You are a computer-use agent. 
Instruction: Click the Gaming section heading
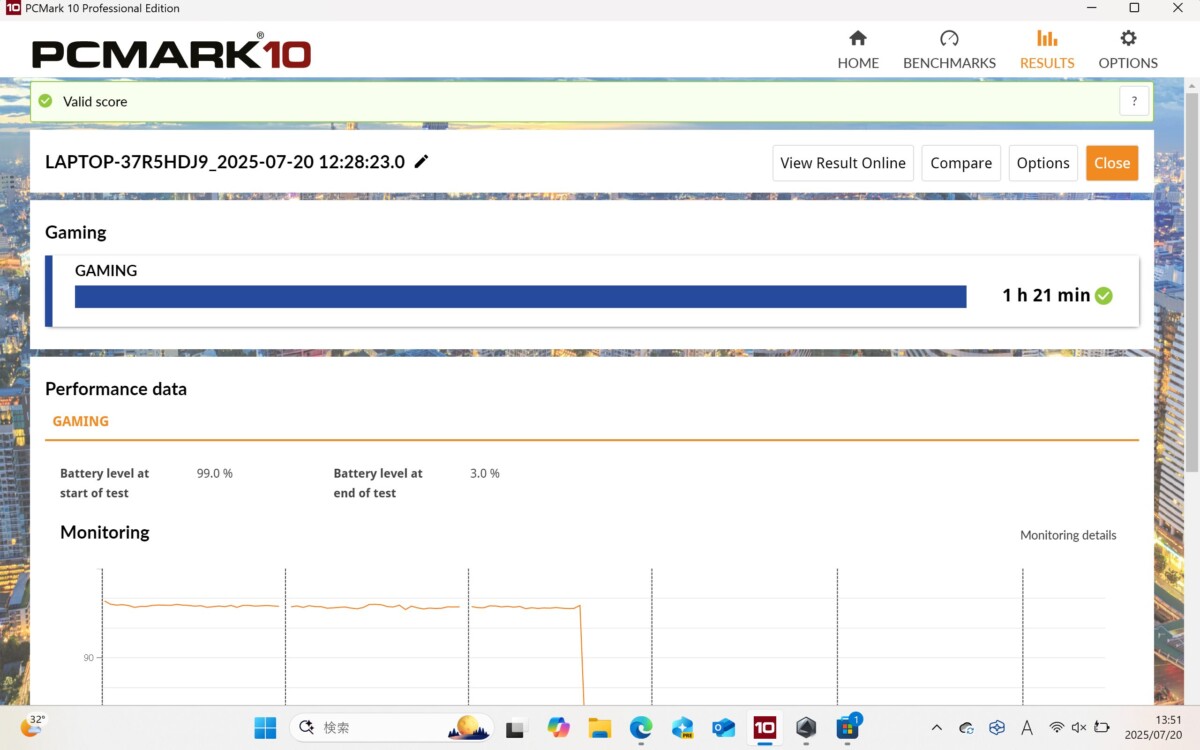(x=76, y=232)
